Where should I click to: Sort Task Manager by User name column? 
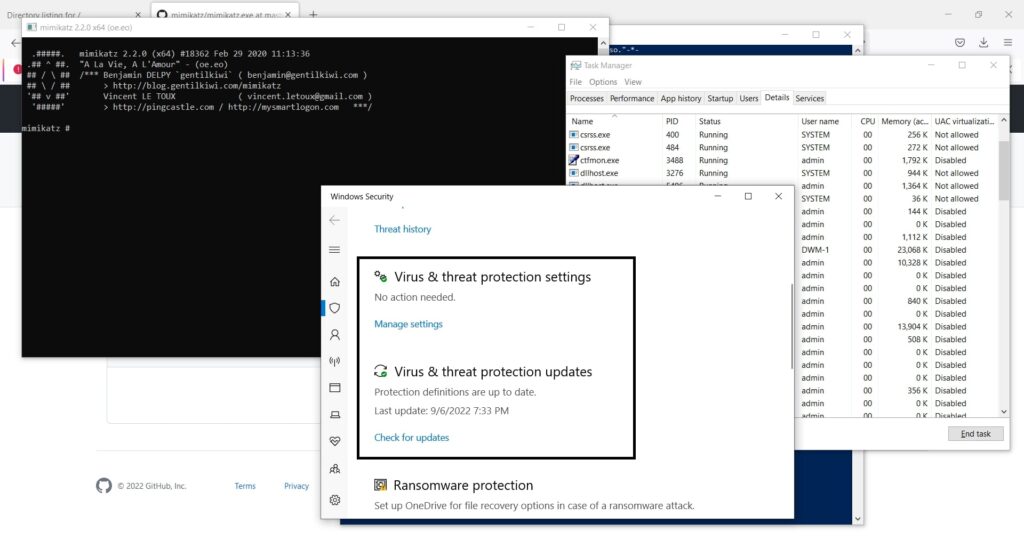[824, 121]
